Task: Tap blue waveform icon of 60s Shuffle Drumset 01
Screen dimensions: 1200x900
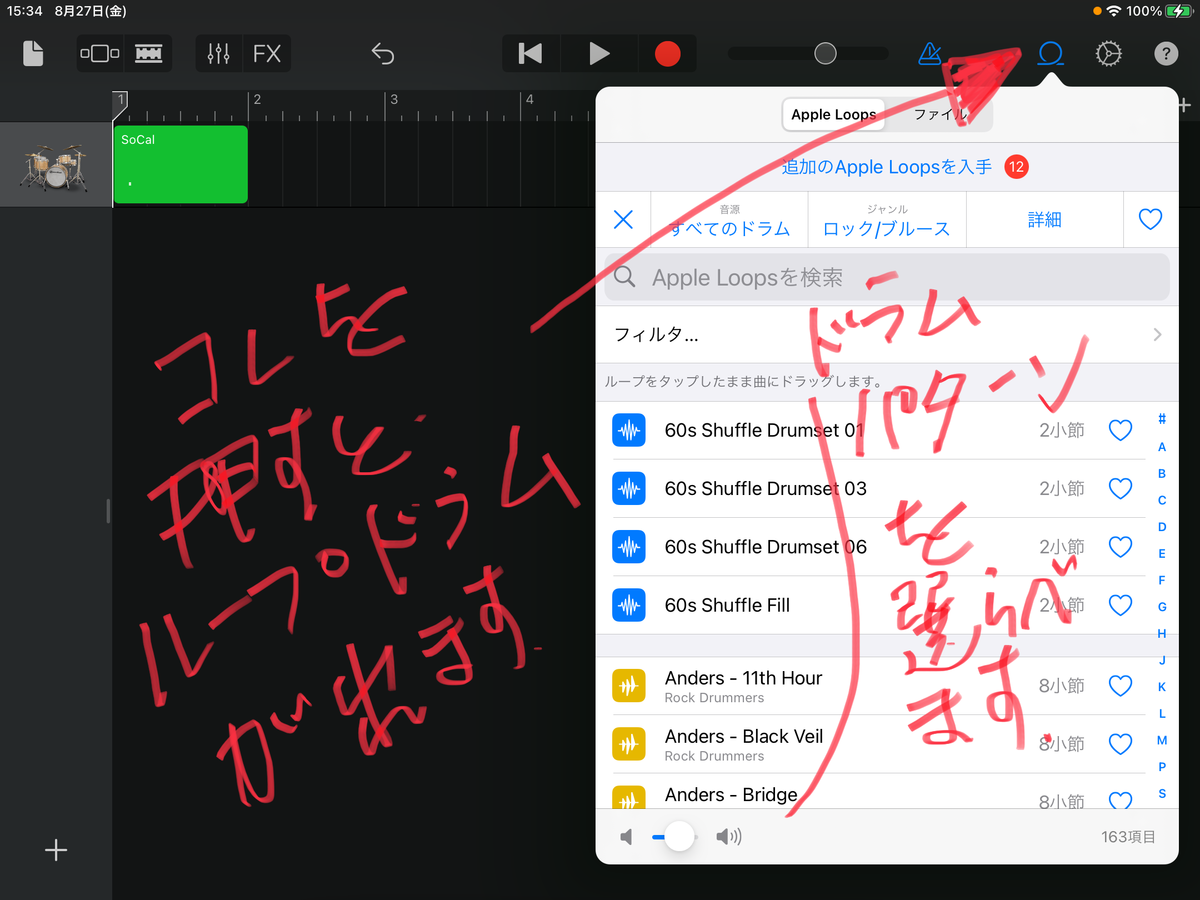Action: [629, 431]
